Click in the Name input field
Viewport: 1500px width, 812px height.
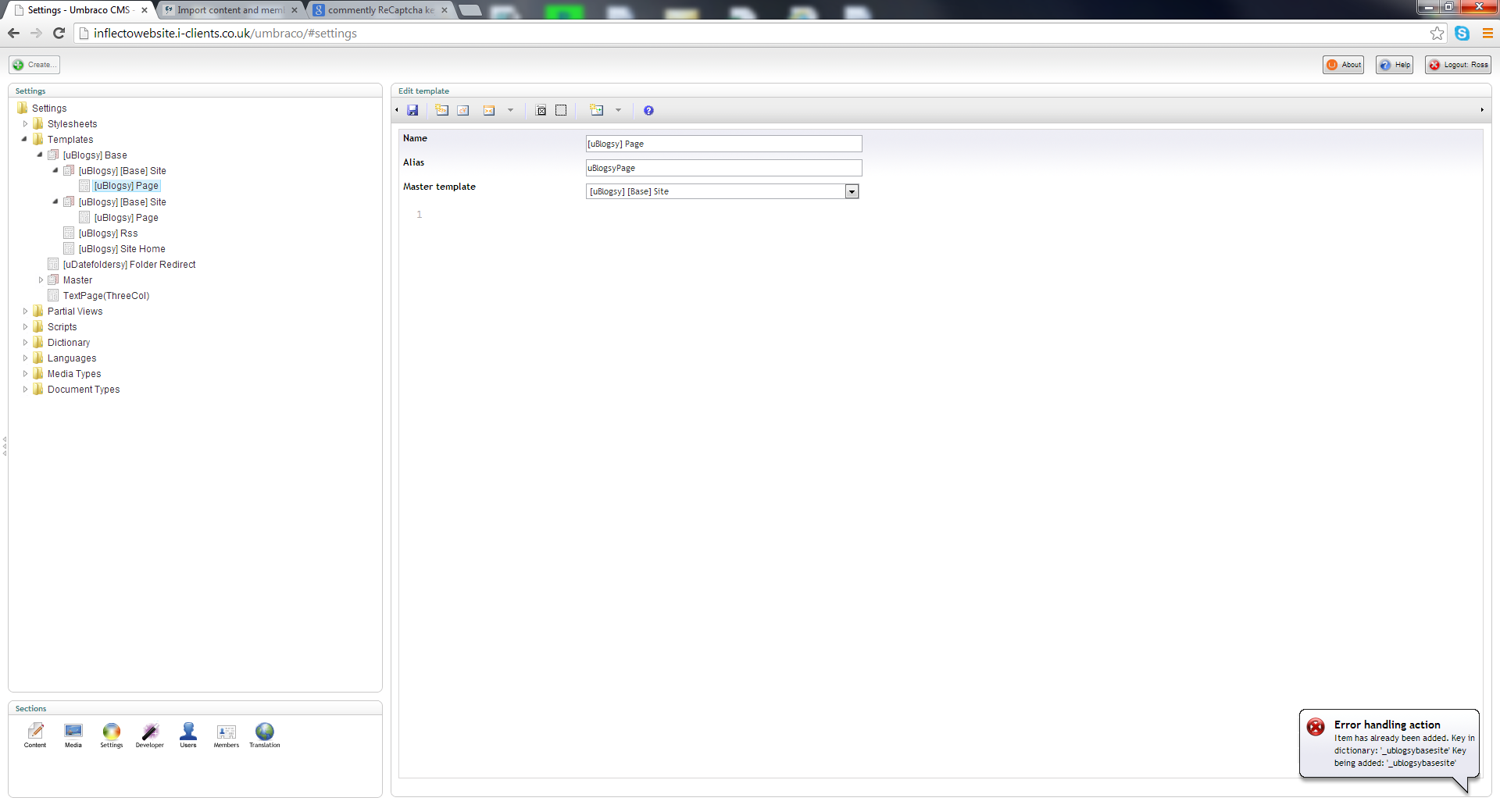pos(723,144)
